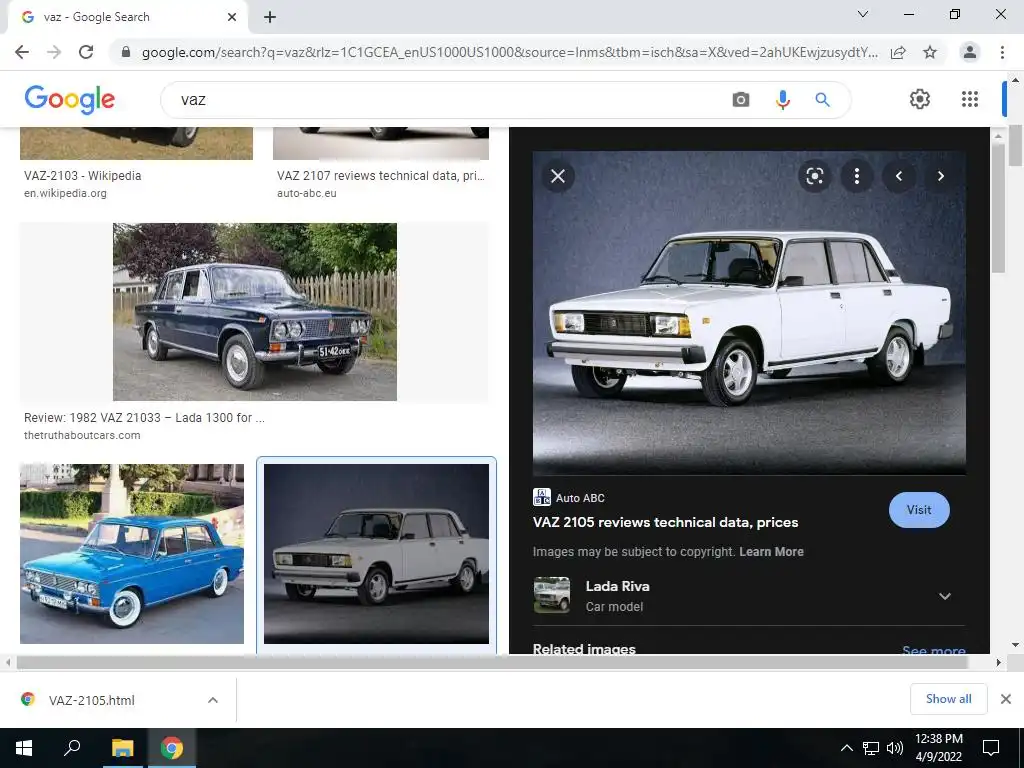
Task: Open 'Review: 1982 VAZ 21033' result title
Action: click(144, 418)
